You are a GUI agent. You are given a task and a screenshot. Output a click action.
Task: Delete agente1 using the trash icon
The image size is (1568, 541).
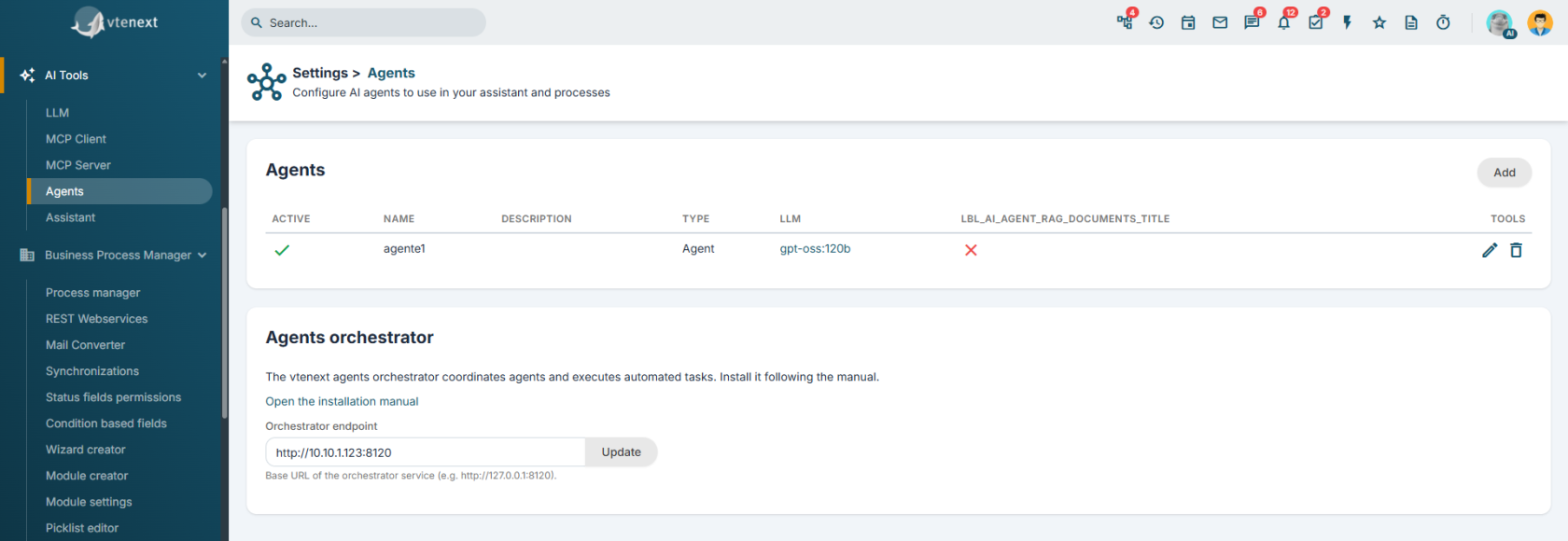[1516, 250]
